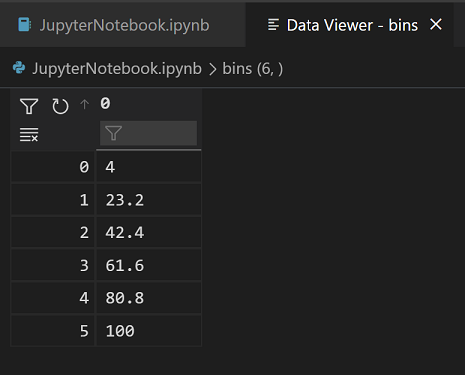
Task: Click the breadcrumb chevron separator
Action: pos(212,69)
